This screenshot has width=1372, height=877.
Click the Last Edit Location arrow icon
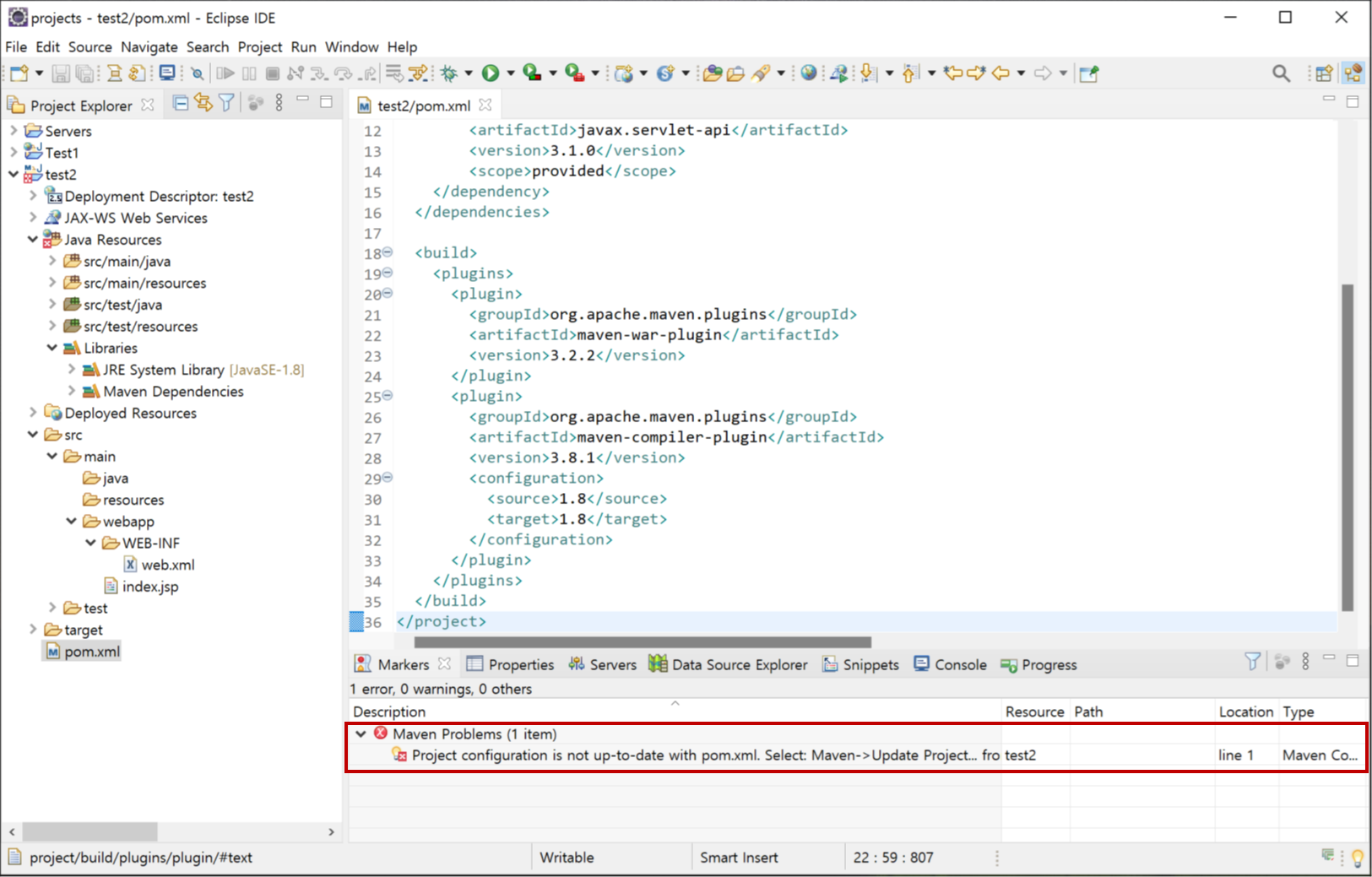click(x=953, y=73)
